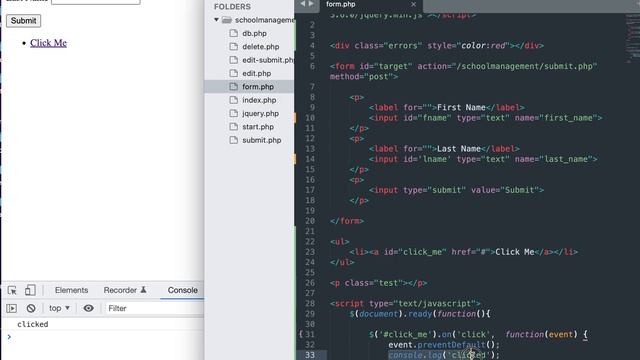Clear the console with the block icon
This screenshot has width=640, height=360.
coord(31,308)
